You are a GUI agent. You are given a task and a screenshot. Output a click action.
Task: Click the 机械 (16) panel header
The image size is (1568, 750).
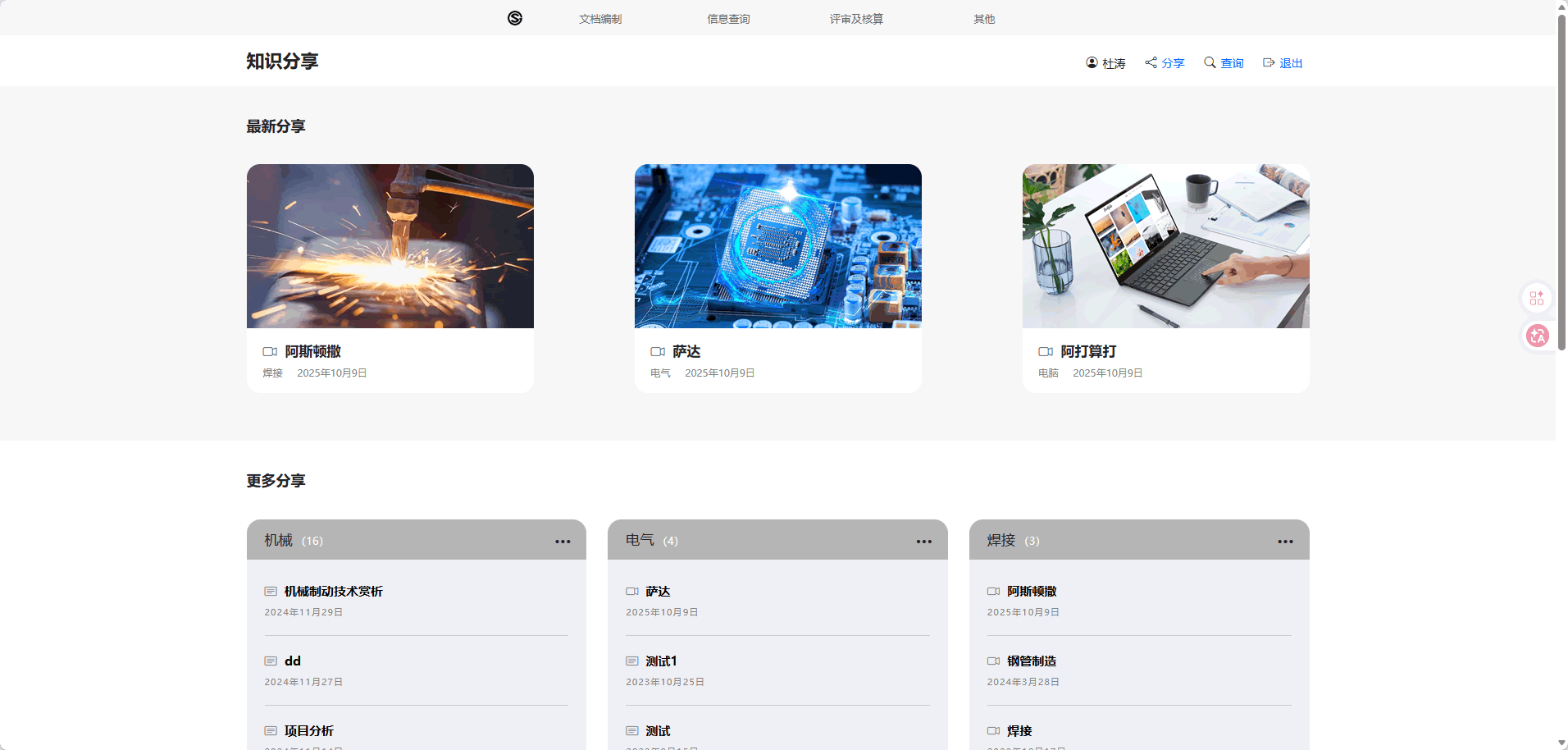417,540
